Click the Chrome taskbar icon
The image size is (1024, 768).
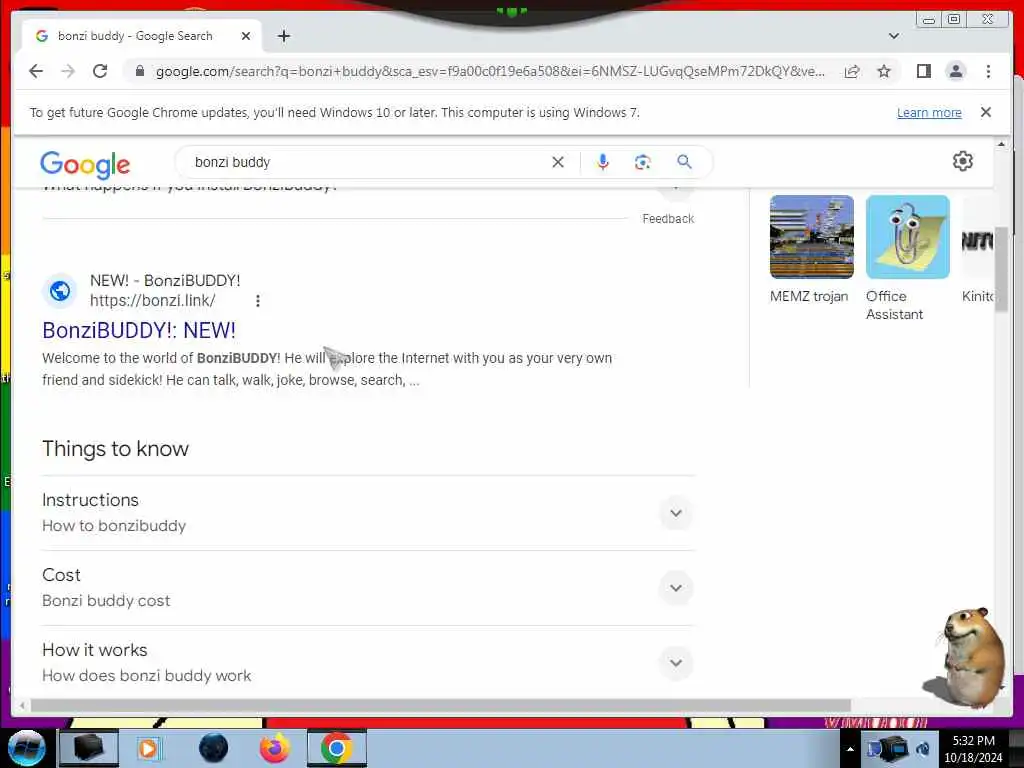[x=336, y=748]
